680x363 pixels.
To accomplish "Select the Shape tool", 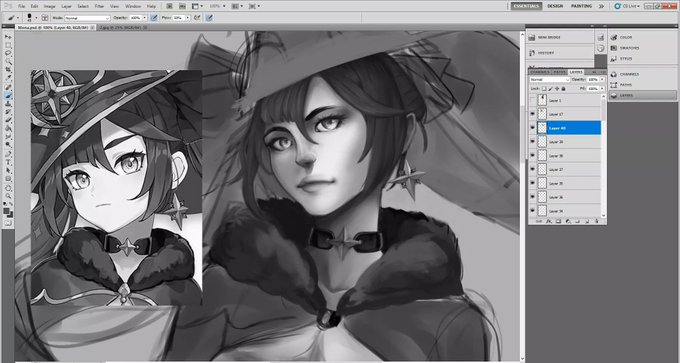I will (x=8, y=180).
